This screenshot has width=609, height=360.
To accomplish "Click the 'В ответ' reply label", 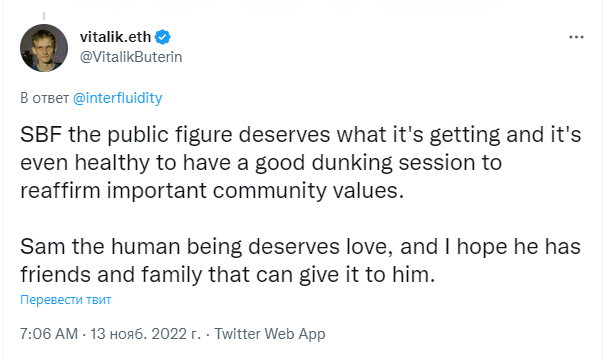I will pyautogui.click(x=45, y=98).
